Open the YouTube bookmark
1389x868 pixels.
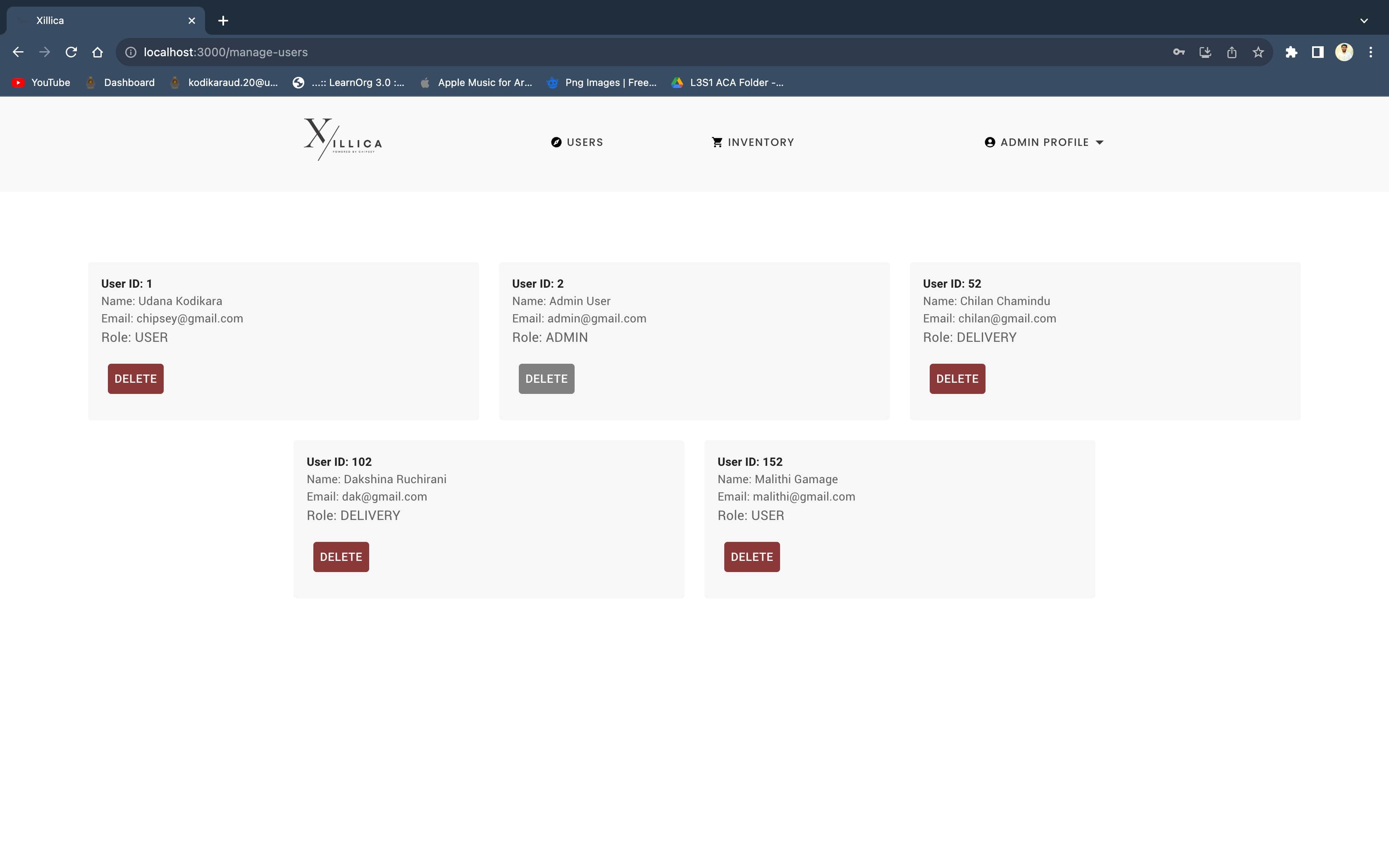pos(41,83)
